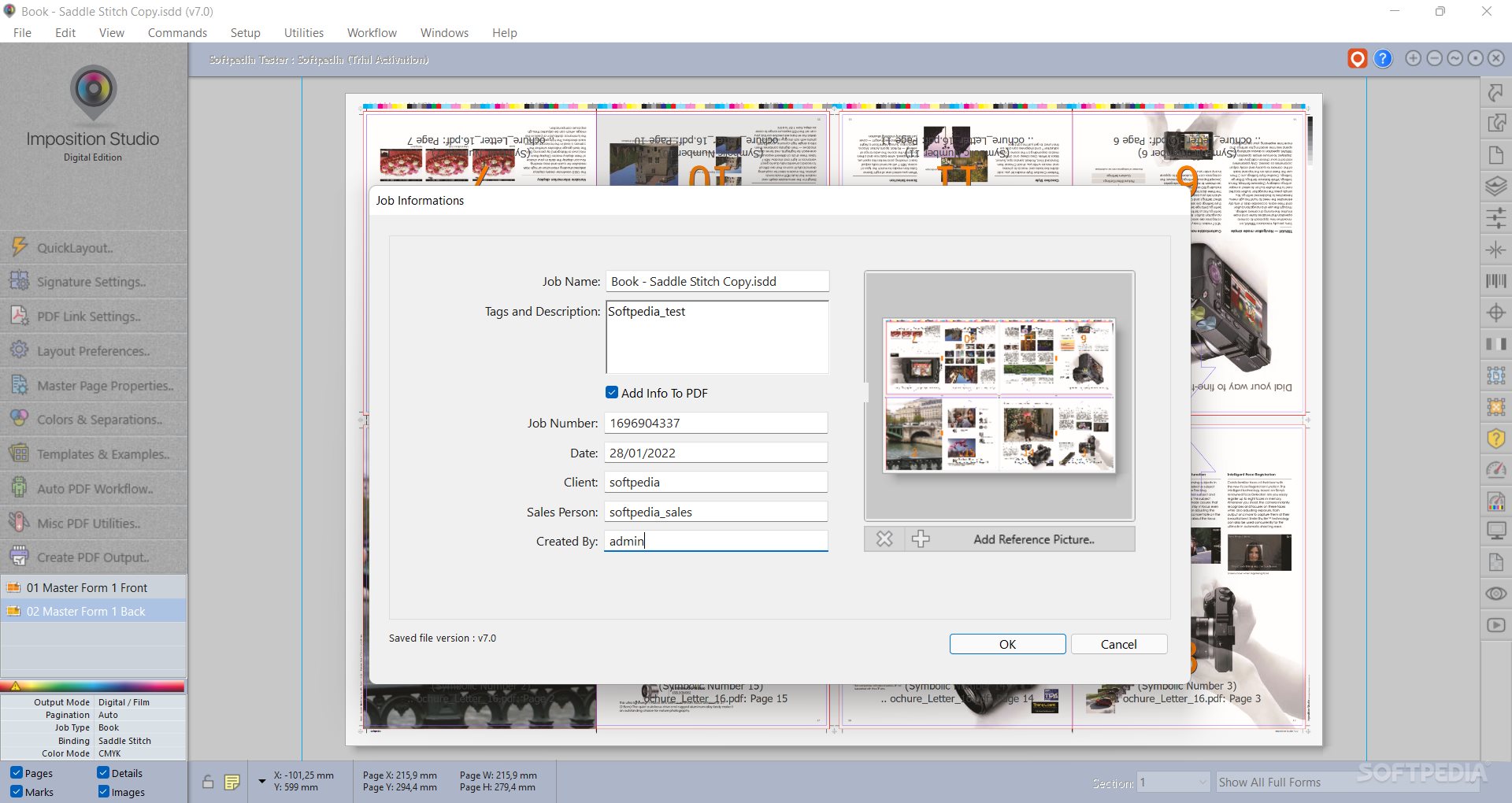Click the monitor display icon in right toolbar

point(1495,531)
